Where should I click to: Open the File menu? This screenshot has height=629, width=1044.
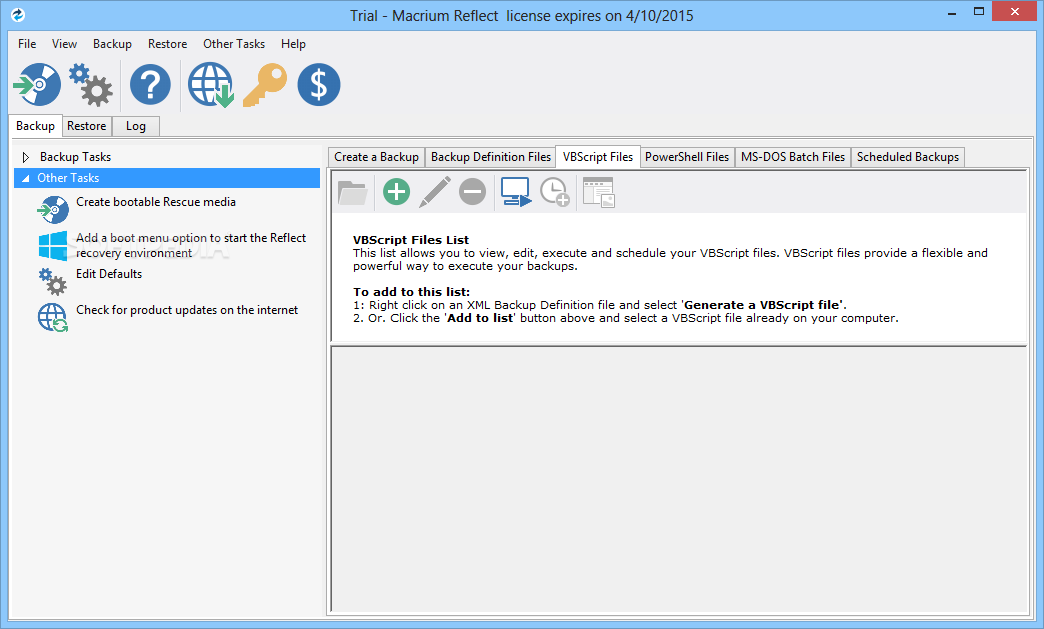coord(27,44)
